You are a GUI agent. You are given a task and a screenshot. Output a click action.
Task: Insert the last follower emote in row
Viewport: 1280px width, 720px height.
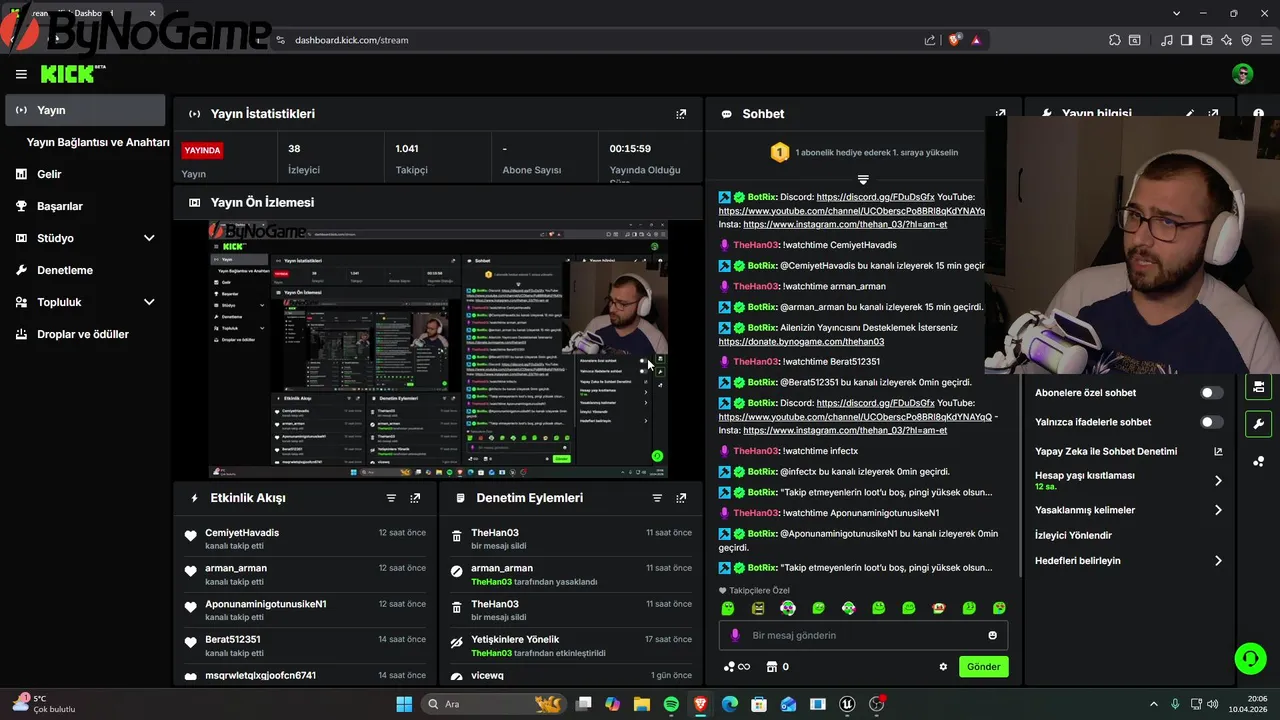pos(999,608)
